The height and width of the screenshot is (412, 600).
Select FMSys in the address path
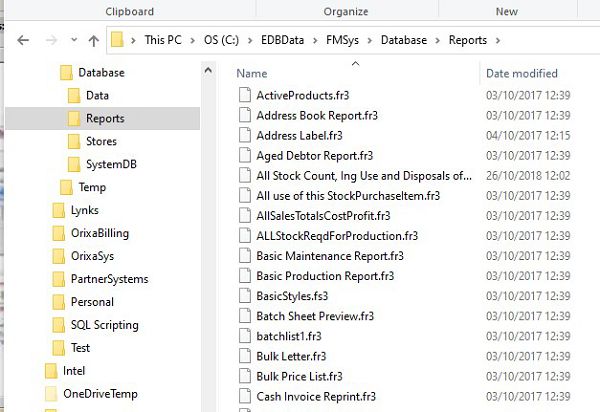(342, 40)
